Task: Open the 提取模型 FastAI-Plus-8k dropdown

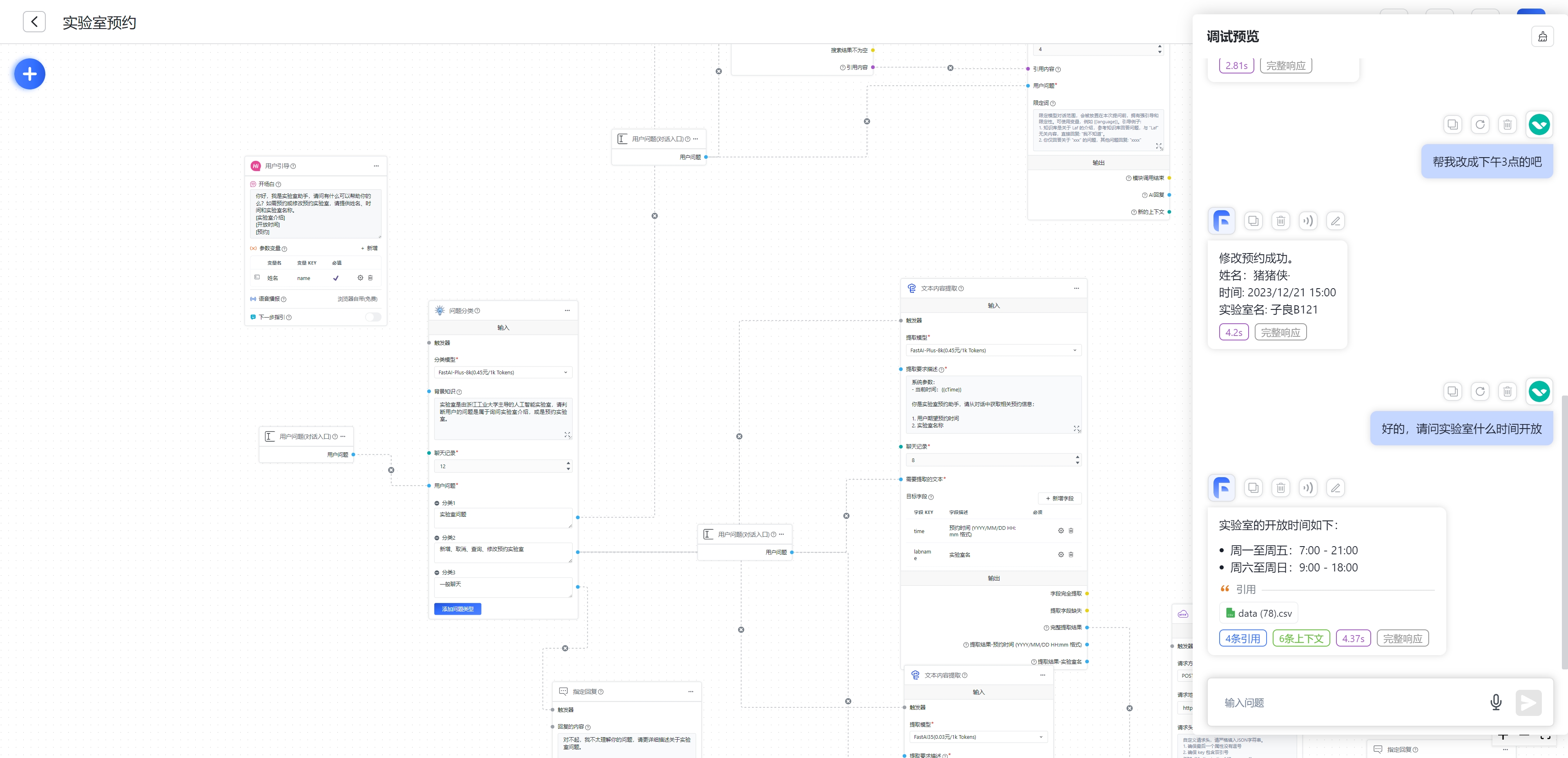Action: coord(993,350)
